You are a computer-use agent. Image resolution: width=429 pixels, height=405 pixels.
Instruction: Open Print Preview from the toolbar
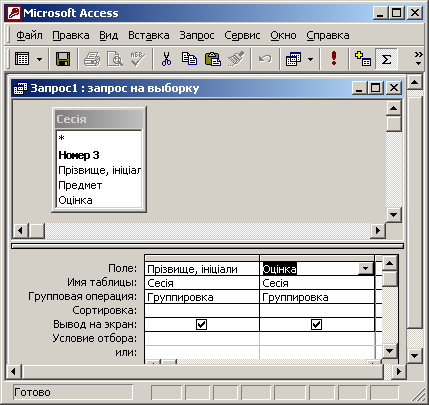tap(115, 59)
